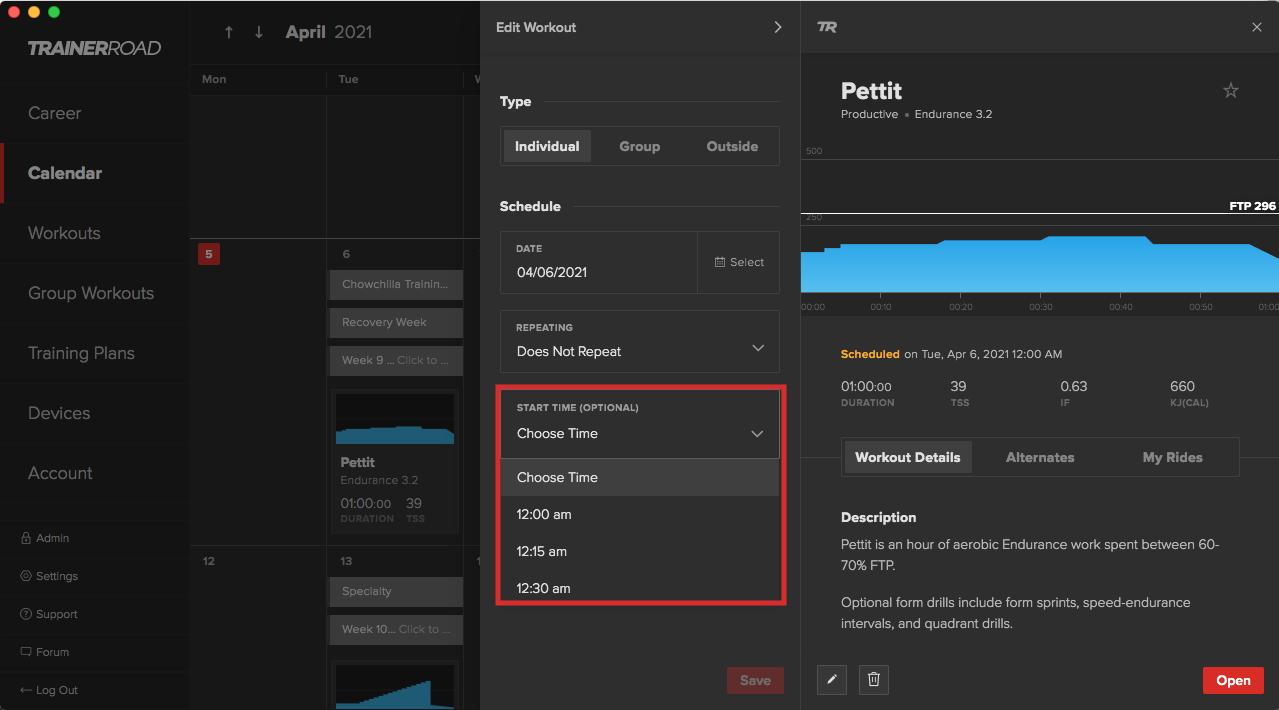
Task: Click the Pettit workout card on calendar
Action: coord(395,462)
